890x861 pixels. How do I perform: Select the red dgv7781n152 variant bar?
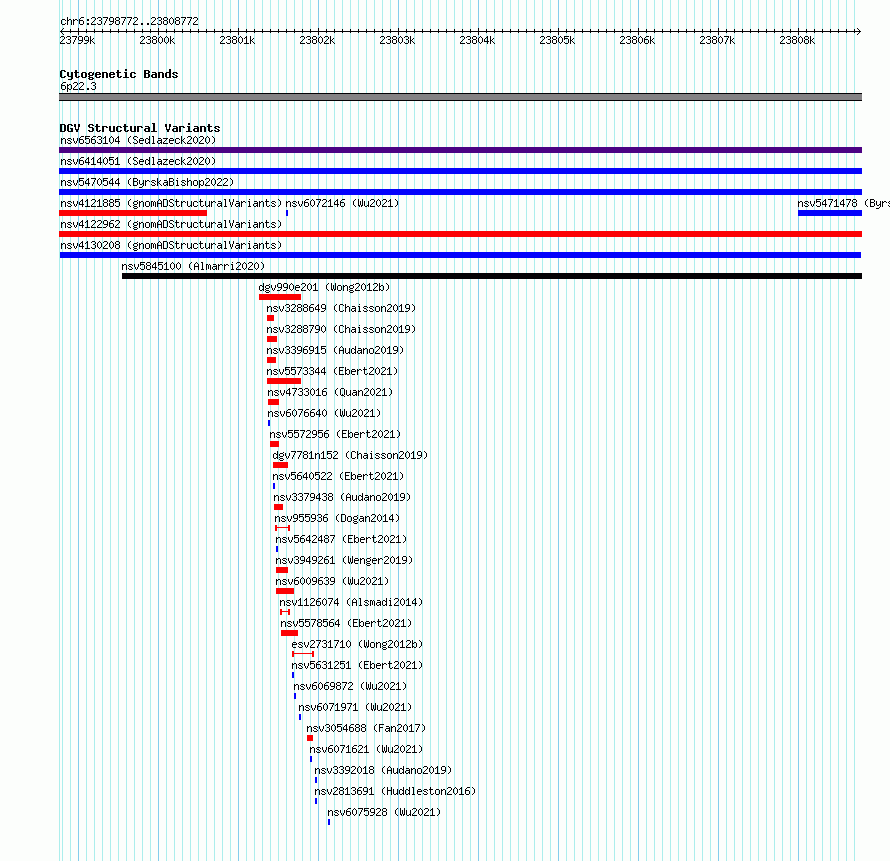[x=280, y=465]
